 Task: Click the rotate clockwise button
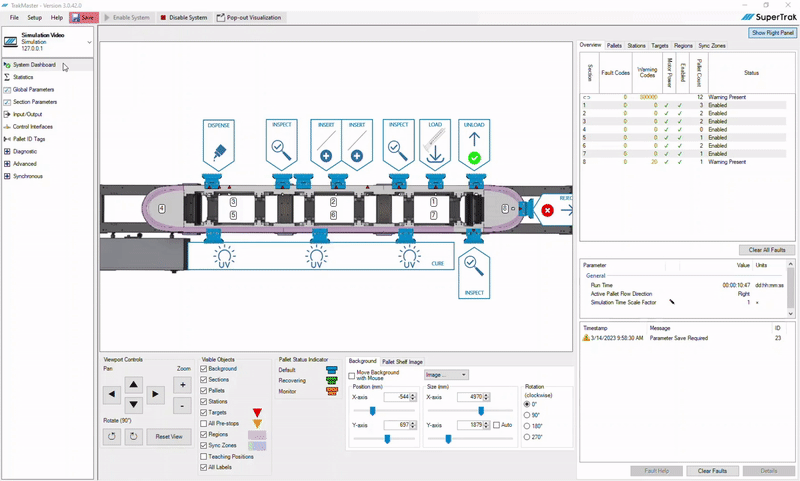pyautogui.click(x=132, y=437)
